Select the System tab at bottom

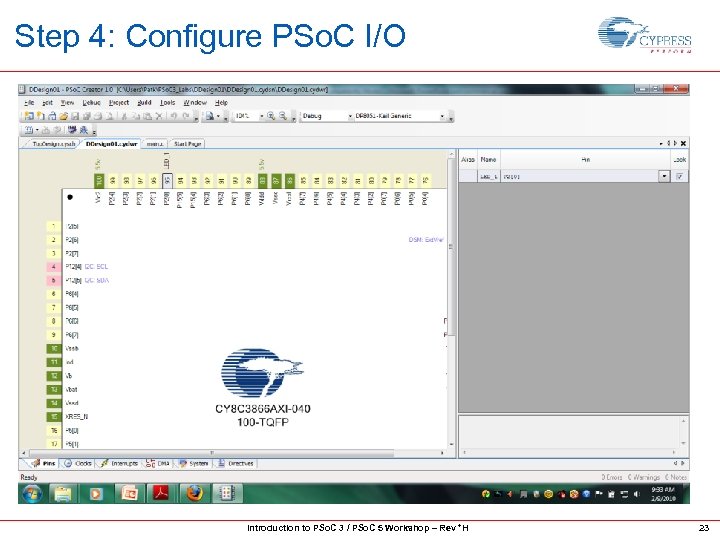194,463
